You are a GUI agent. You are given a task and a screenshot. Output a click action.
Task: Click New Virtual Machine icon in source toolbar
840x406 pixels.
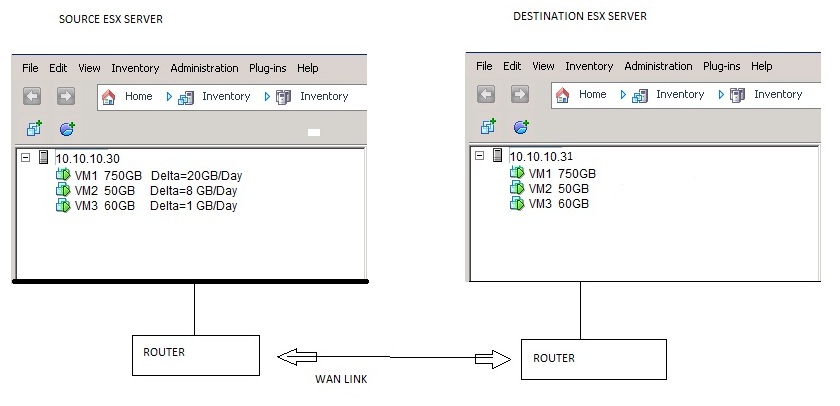tap(34, 129)
